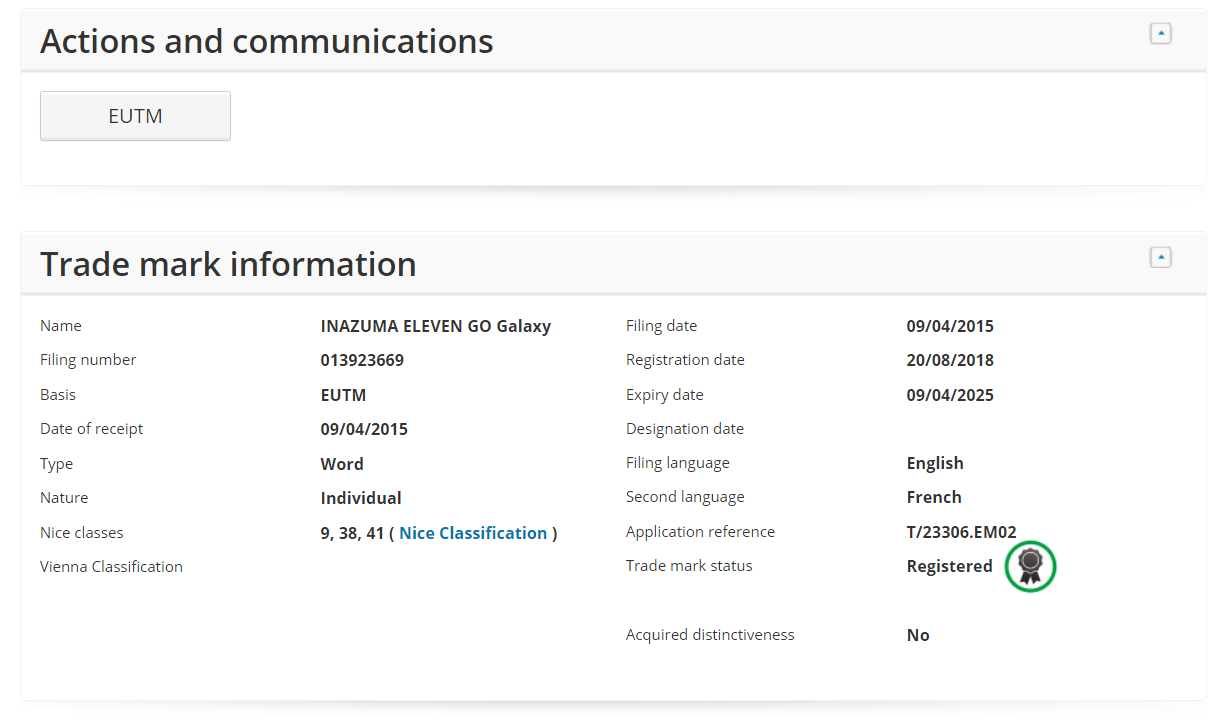1227x722 pixels.
Task: Click the Registered status ribbon badge icon
Action: coord(1031,566)
